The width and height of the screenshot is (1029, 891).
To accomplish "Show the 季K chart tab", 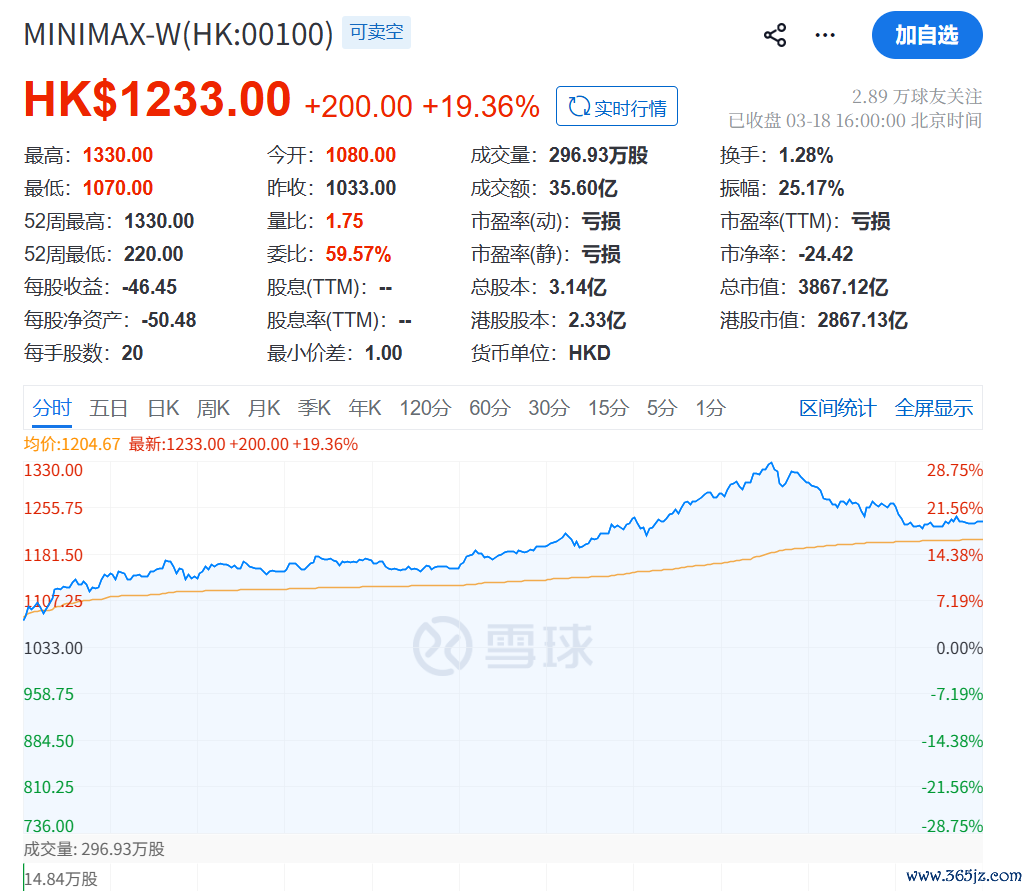I will click(314, 408).
